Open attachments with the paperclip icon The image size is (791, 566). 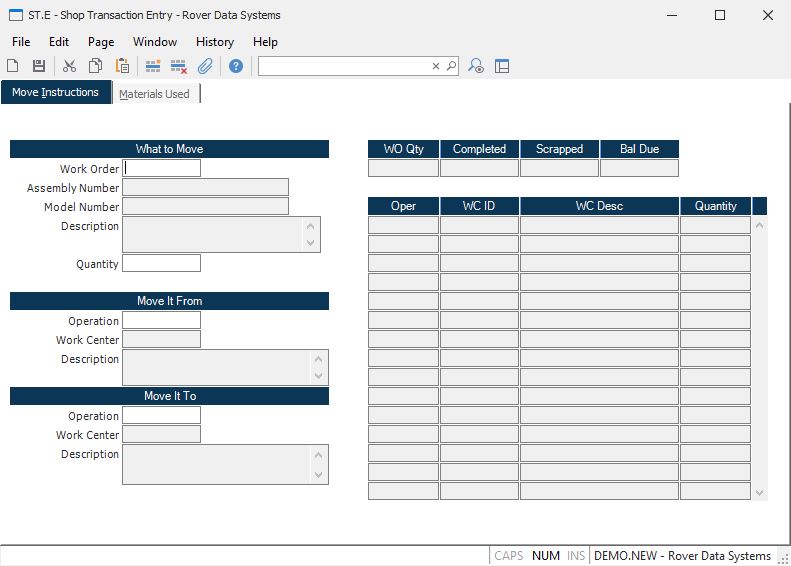(x=205, y=66)
